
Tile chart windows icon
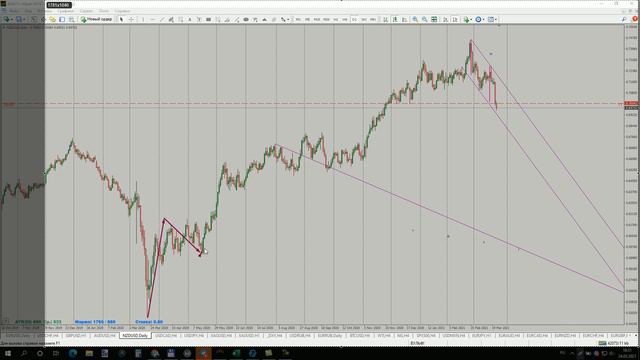point(434,19)
